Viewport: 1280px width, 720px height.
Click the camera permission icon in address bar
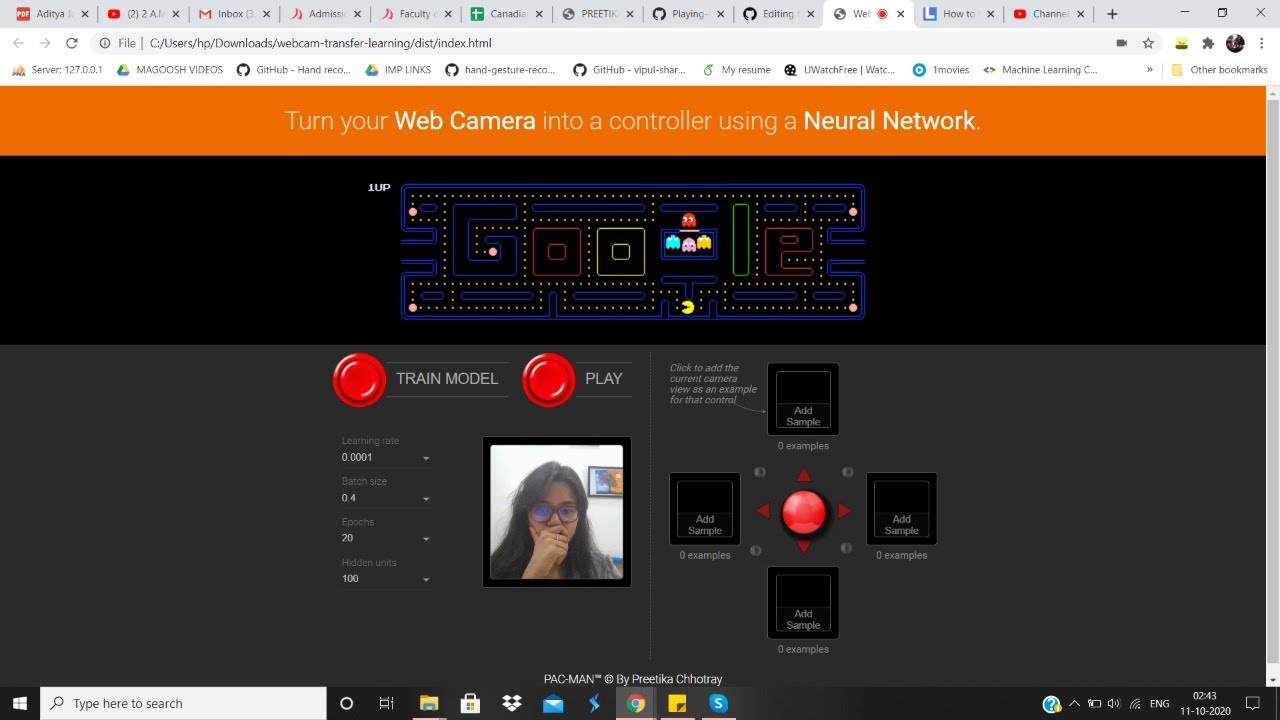(x=1121, y=43)
